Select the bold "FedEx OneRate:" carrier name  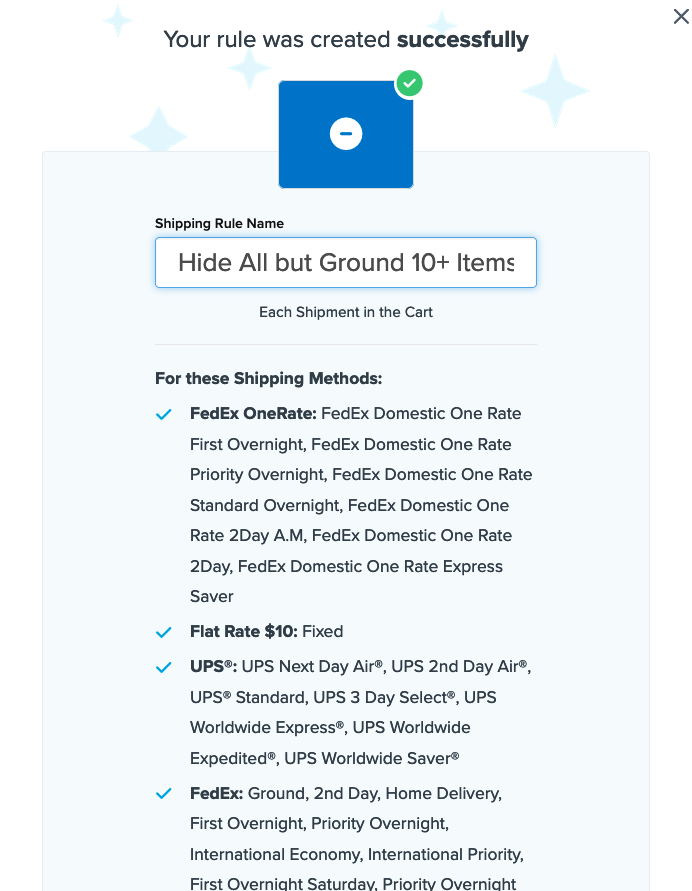click(253, 414)
